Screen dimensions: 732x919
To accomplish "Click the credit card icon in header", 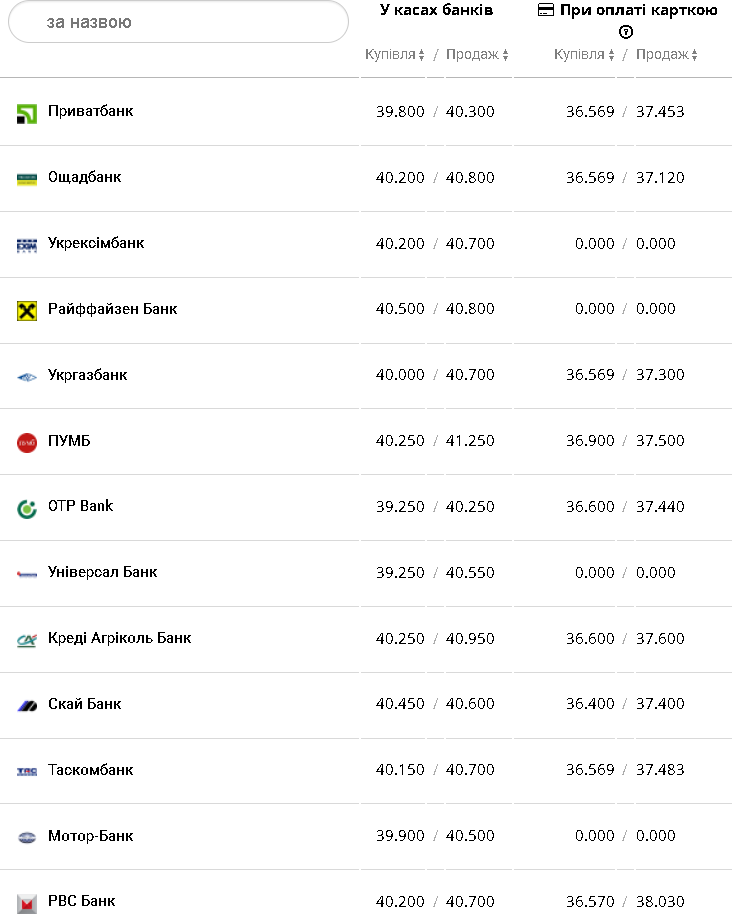I will coord(546,10).
